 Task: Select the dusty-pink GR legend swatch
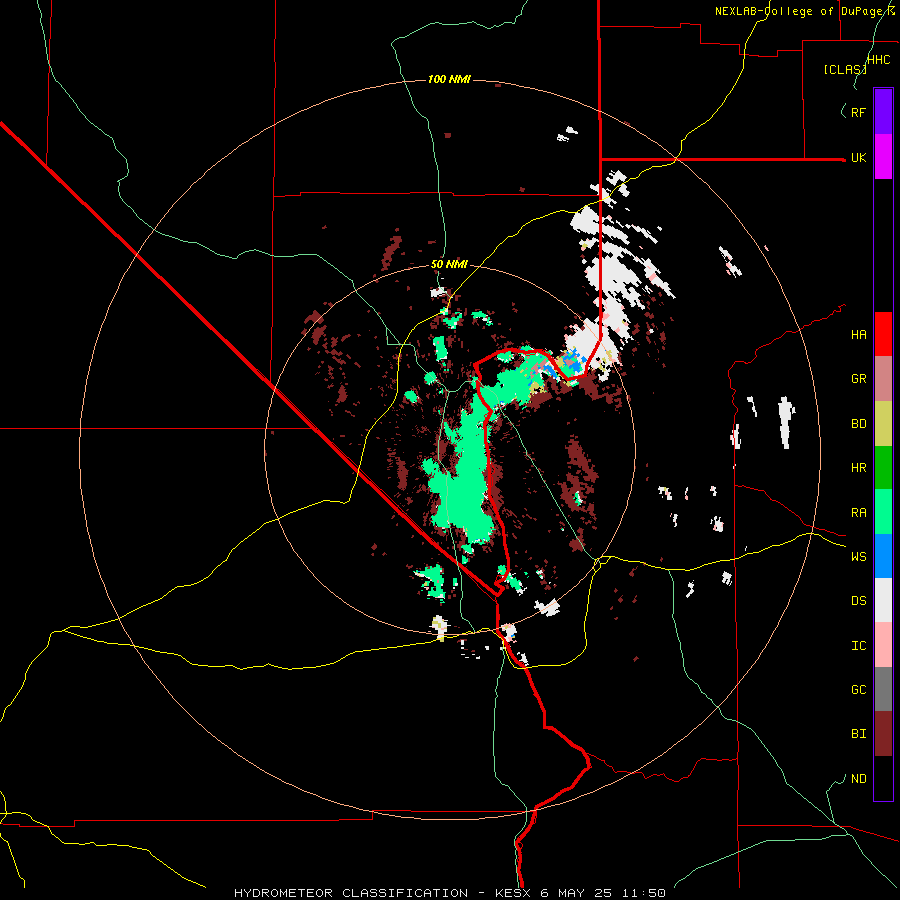click(883, 379)
